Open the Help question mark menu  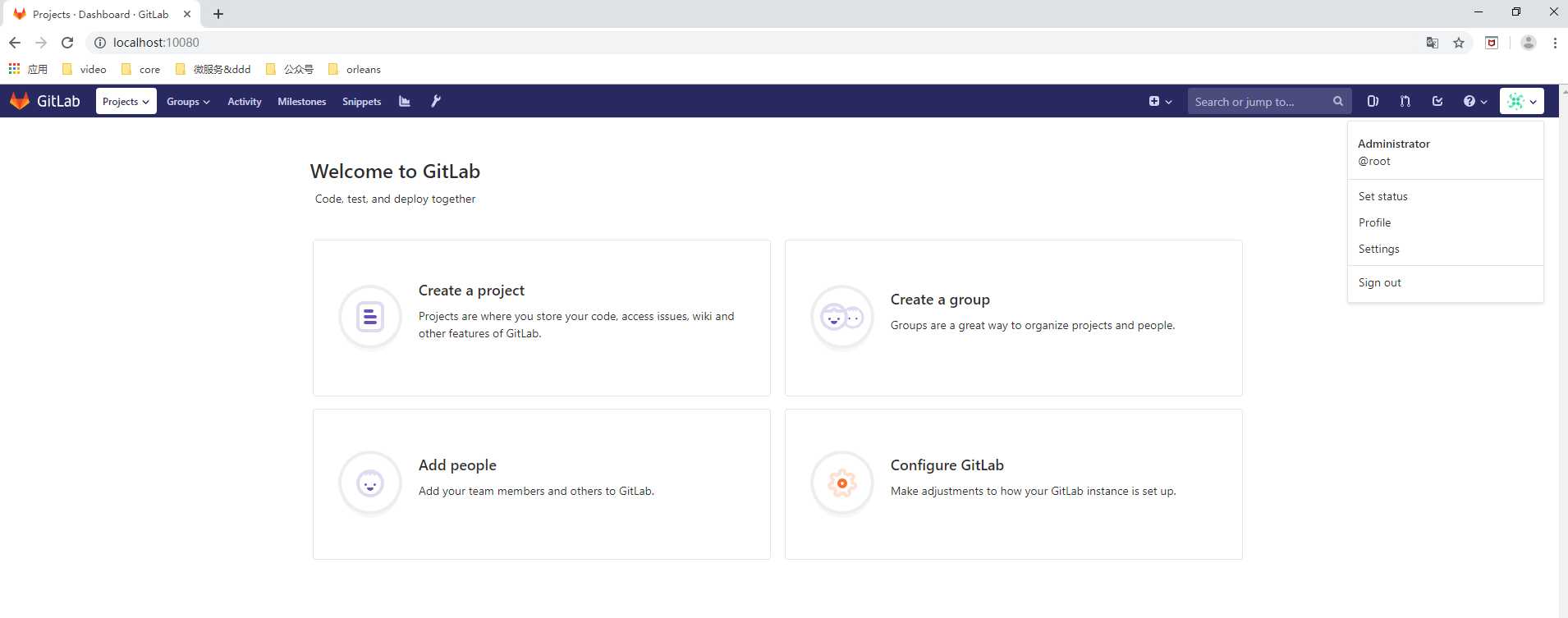1474,101
